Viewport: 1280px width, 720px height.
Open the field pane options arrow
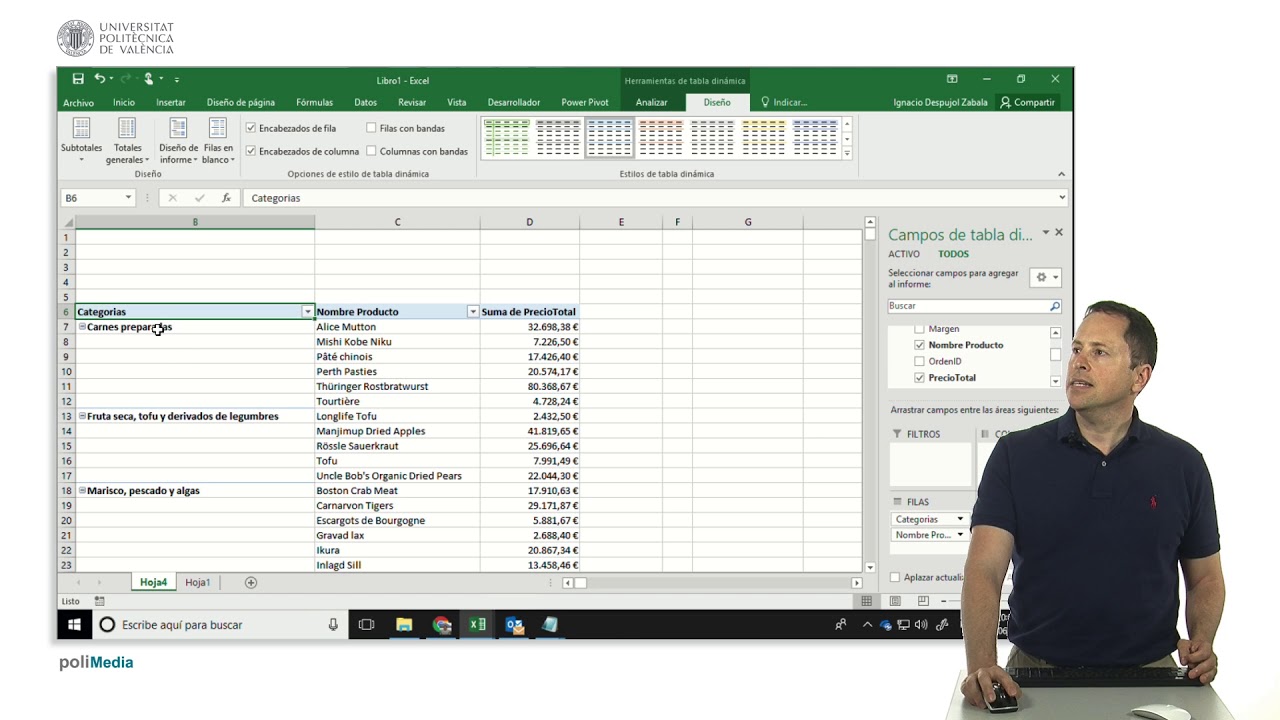tap(1046, 233)
